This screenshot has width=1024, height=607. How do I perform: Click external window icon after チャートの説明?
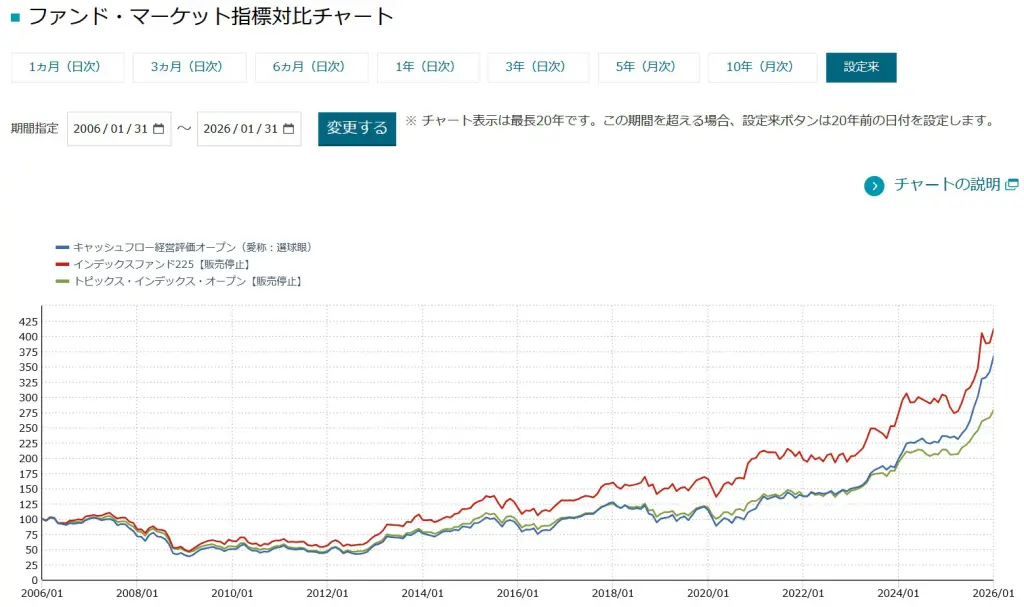pos(1012,184)
